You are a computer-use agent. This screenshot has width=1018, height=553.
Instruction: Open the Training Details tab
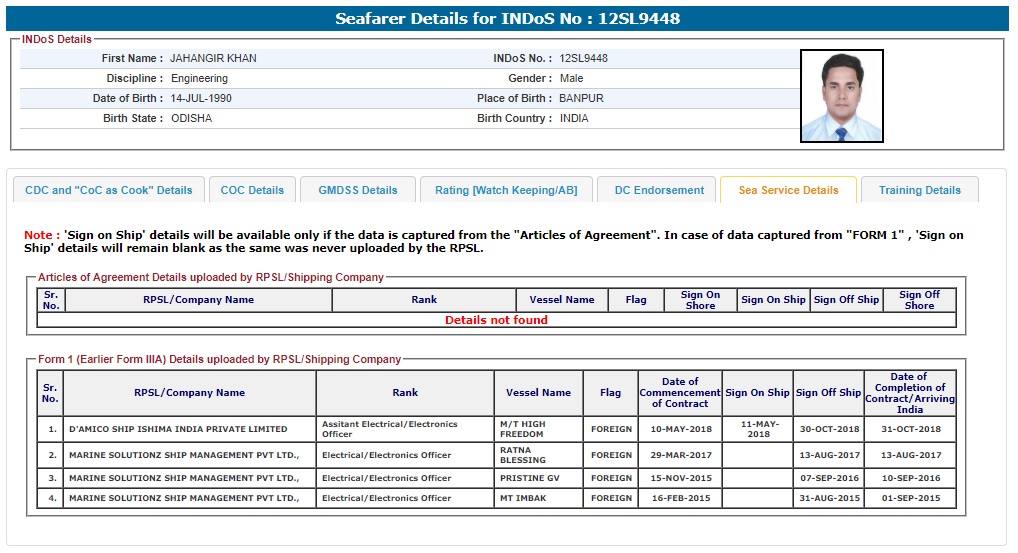click(919, 190)
